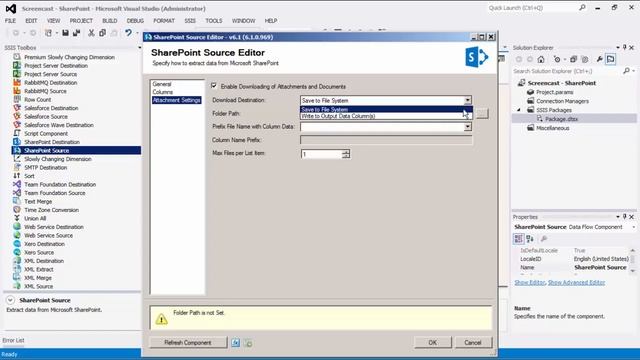Image resolution: width=640 pixels, height=360 pixels.
Task: Click the Save toolbar icon
Action: coord(65,33)
